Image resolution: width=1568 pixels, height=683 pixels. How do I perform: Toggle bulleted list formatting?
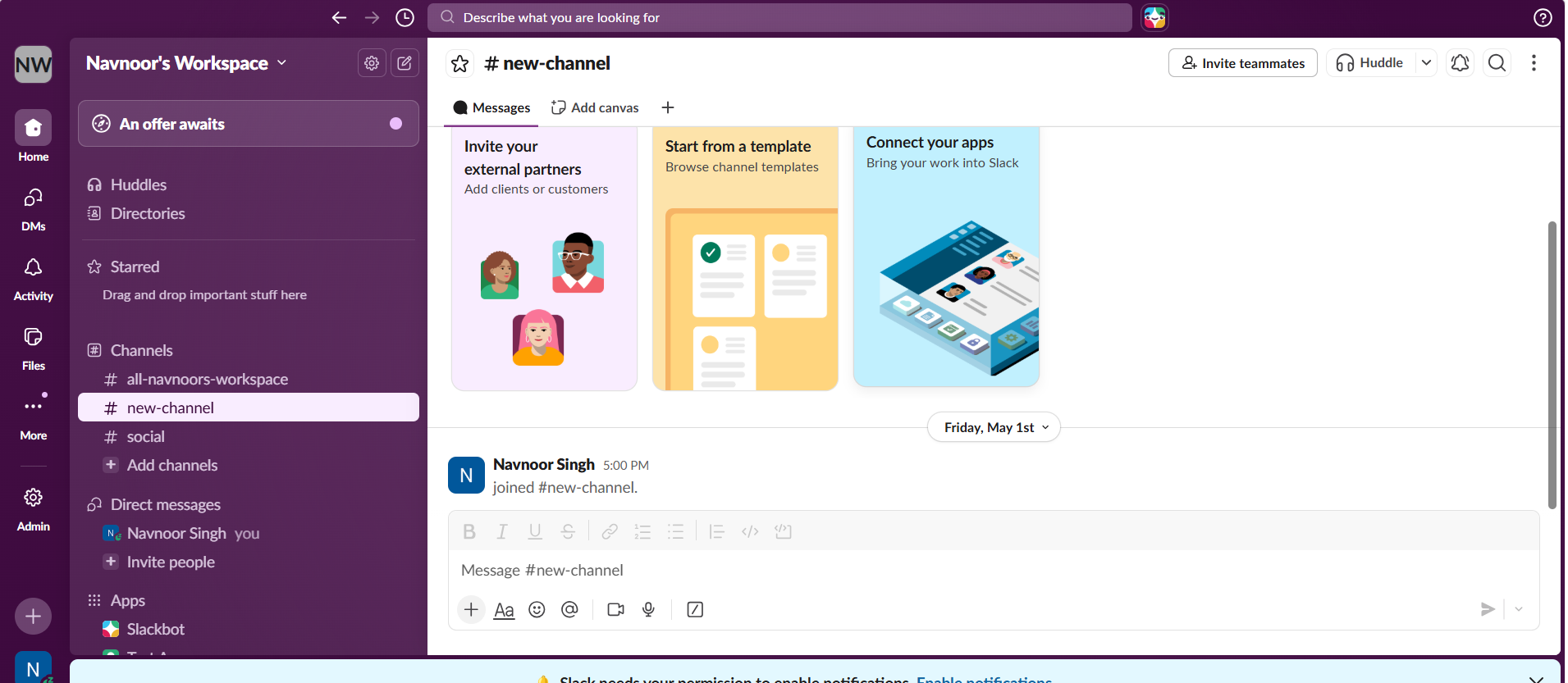[x=675, y=531]
